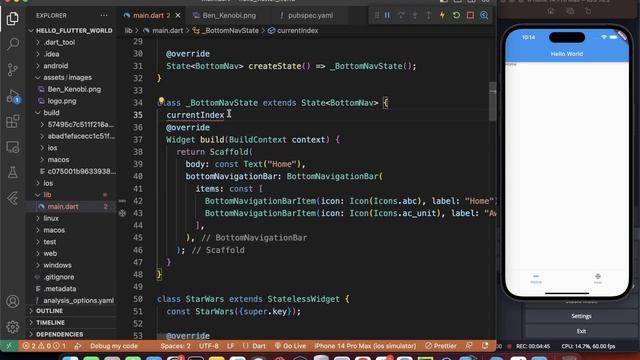Click the lib breadcrumb segment

click(x=129, y=31)
